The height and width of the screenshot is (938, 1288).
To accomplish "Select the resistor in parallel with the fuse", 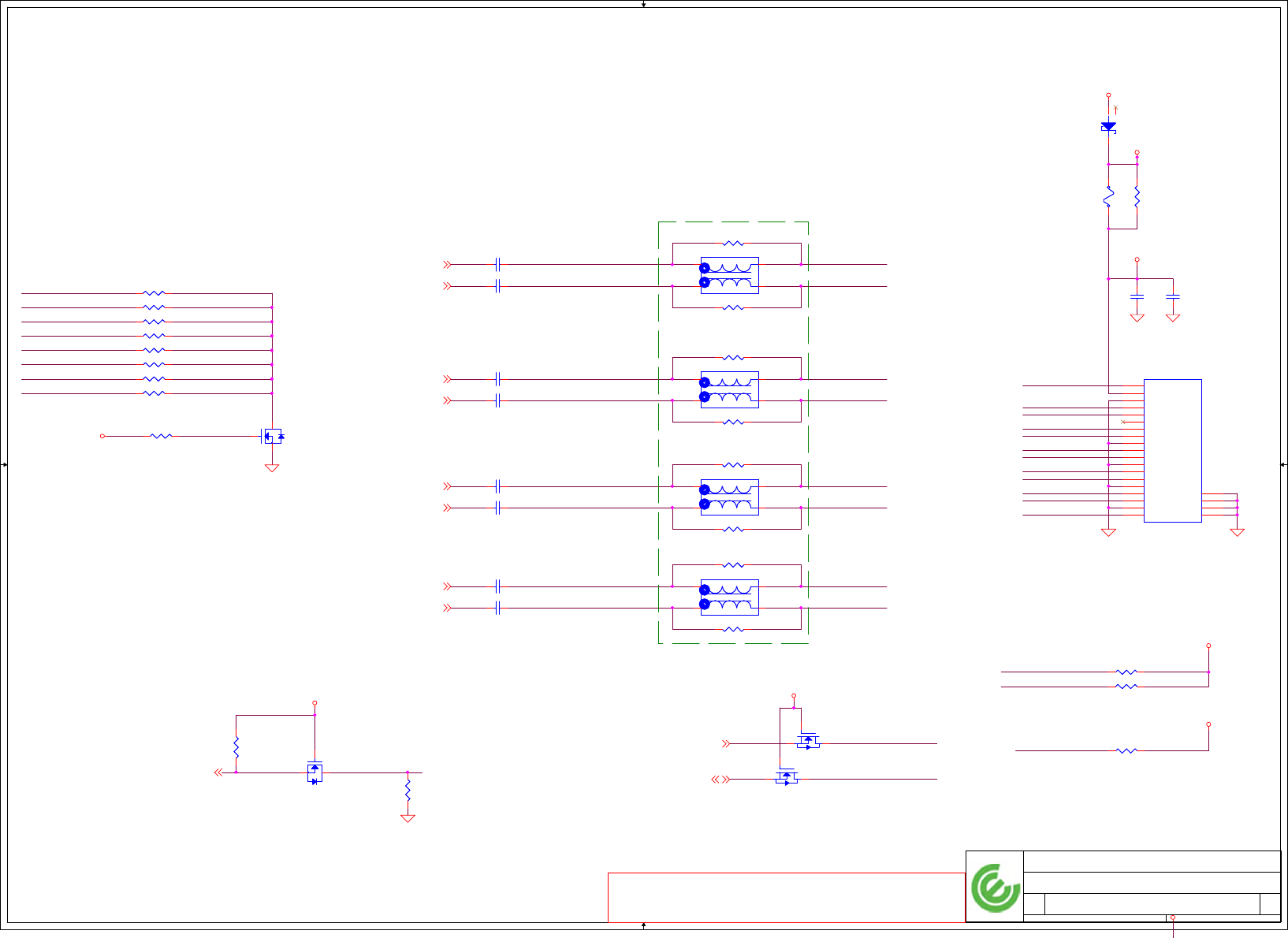I will (1137, 197).
